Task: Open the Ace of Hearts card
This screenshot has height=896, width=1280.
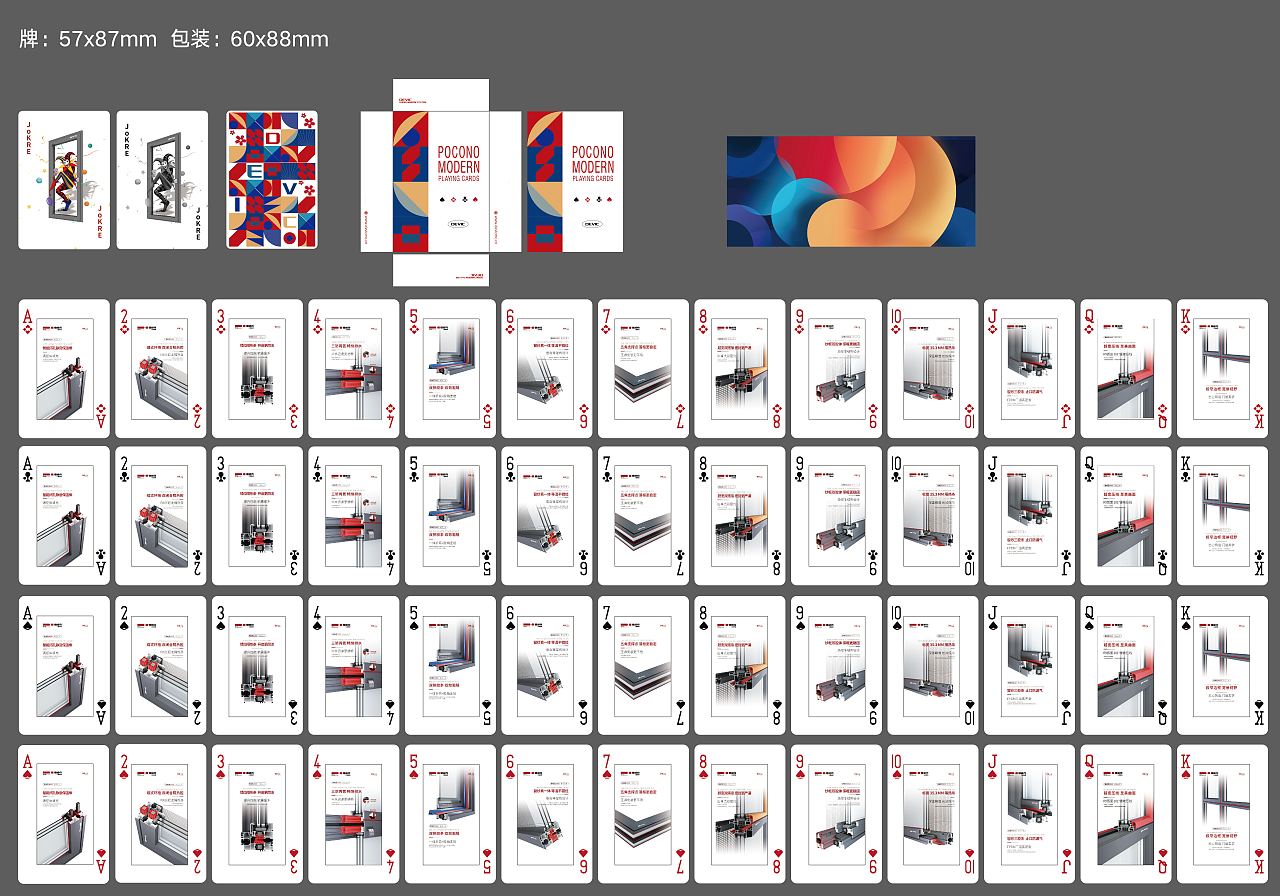Action: (x=64, y=813)
